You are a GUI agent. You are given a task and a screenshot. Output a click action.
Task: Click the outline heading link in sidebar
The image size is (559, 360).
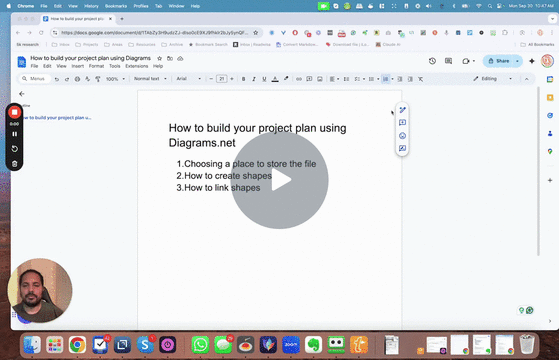[57, 118]
